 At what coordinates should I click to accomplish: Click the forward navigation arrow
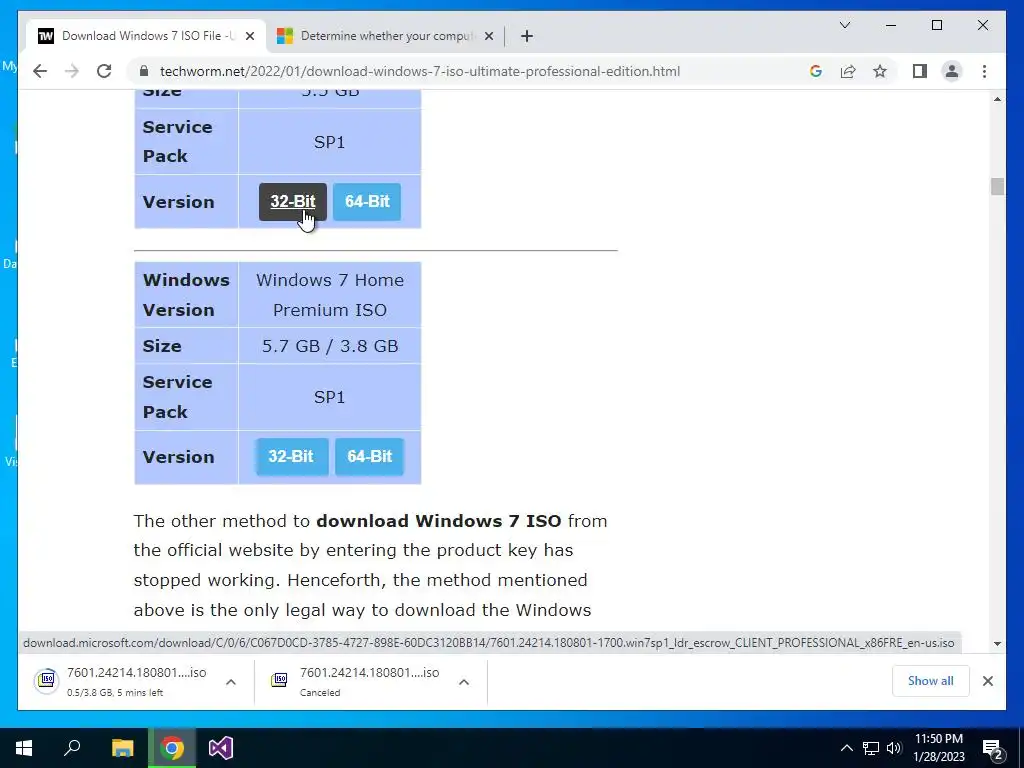[72, 71]
